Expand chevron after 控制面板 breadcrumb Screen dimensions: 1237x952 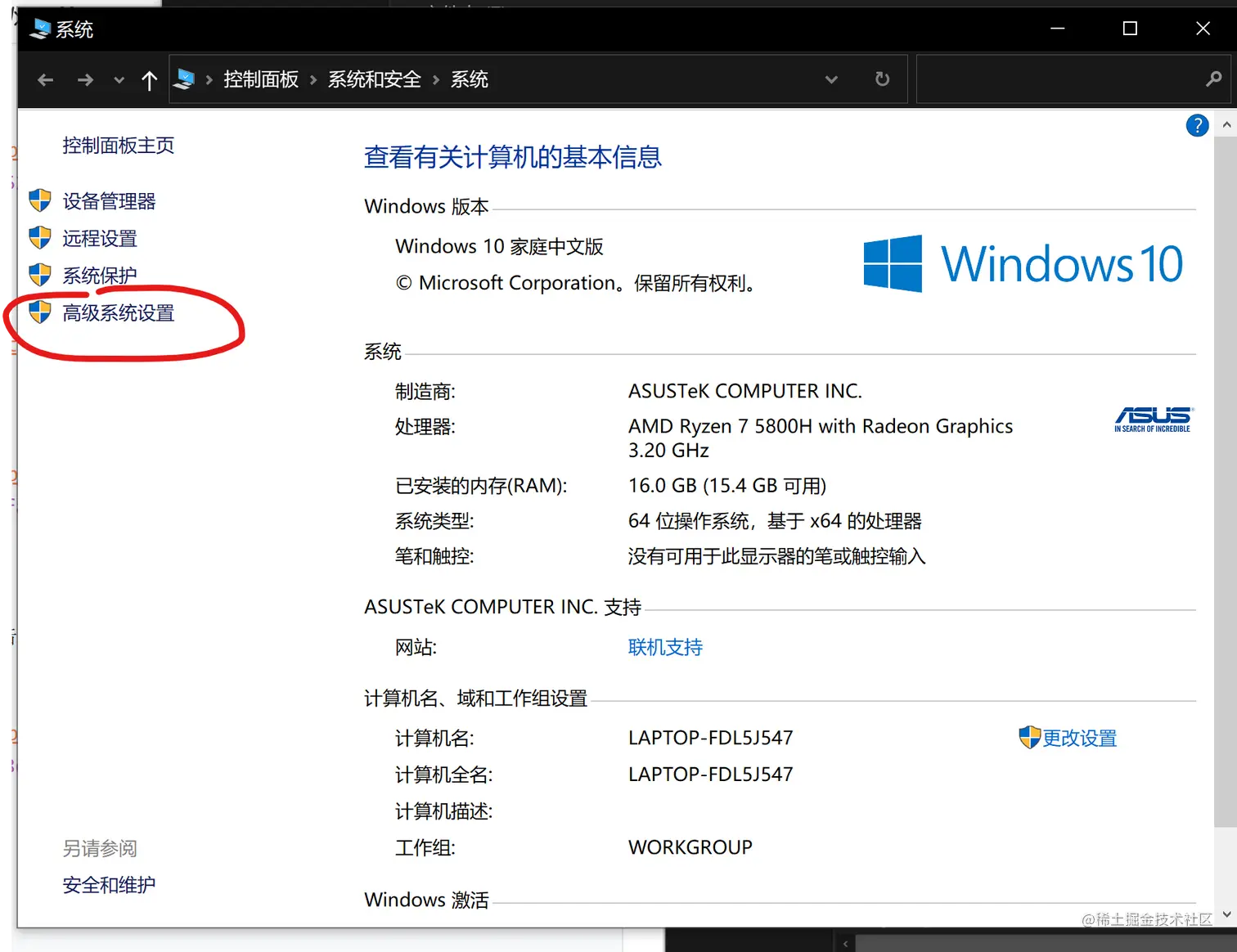313,80
